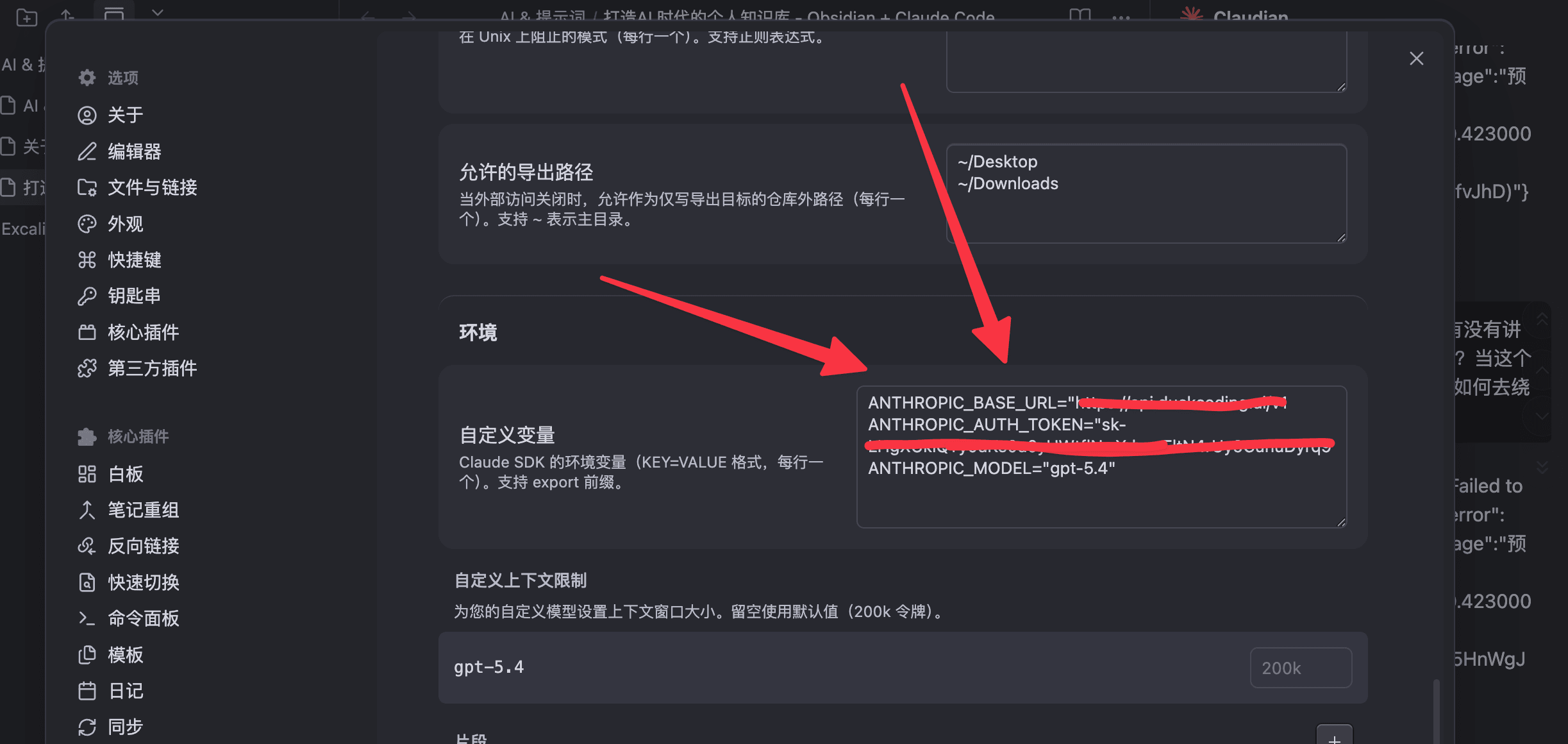Screen dimensions: 1568x744
Task: Click the 200k context limit input field
Action: (x=1300, y=668)
